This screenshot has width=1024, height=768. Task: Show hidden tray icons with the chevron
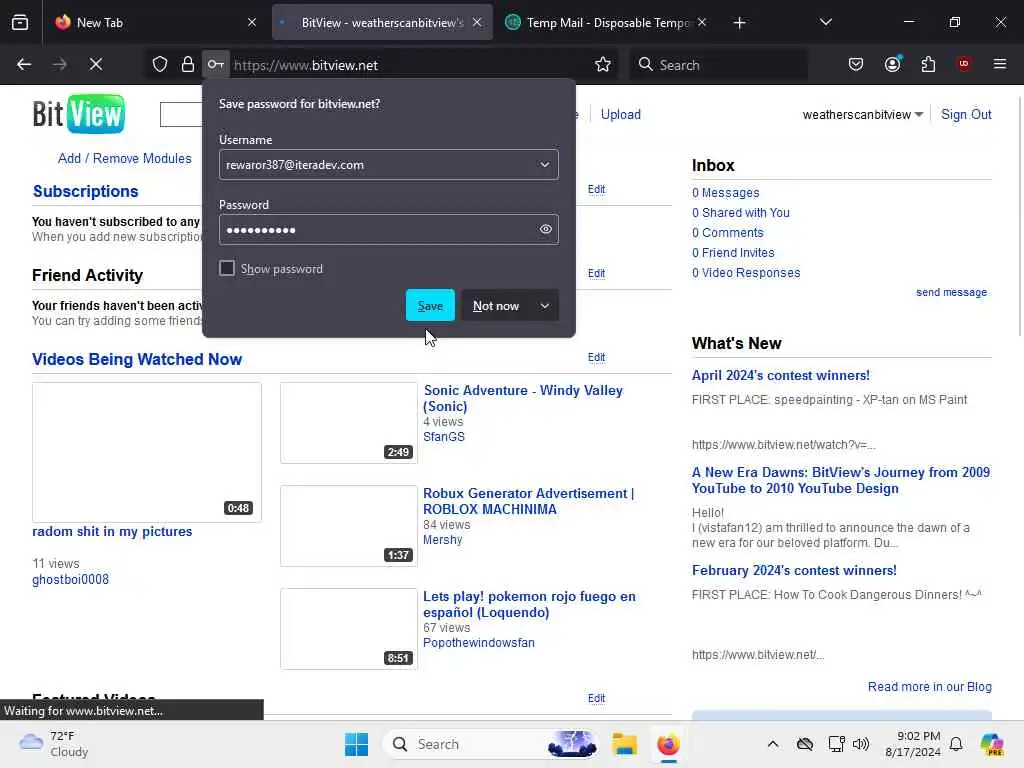tap(773, 744)
